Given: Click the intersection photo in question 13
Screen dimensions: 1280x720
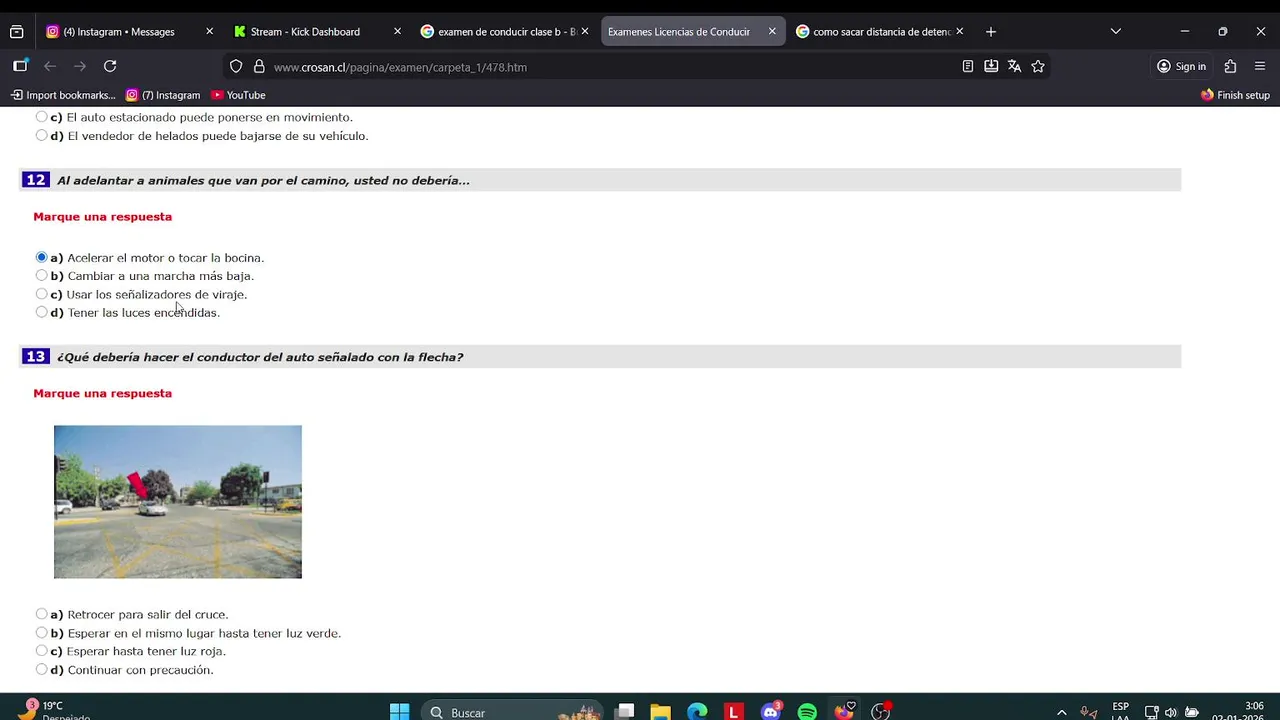Looking at the screenshot, I should point(178,502).
